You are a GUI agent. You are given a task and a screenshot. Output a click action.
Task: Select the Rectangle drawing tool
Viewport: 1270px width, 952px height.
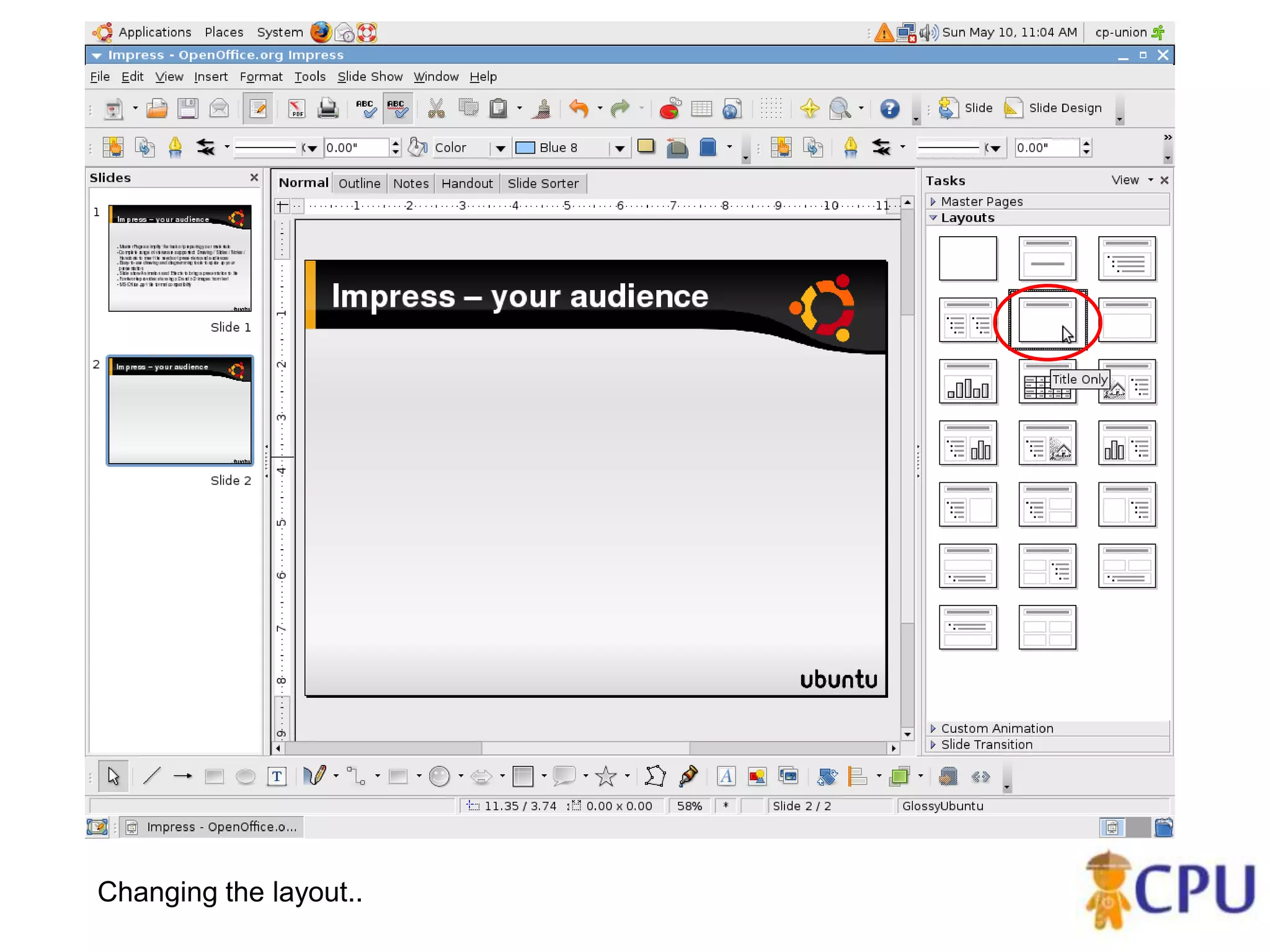[214, 776]
